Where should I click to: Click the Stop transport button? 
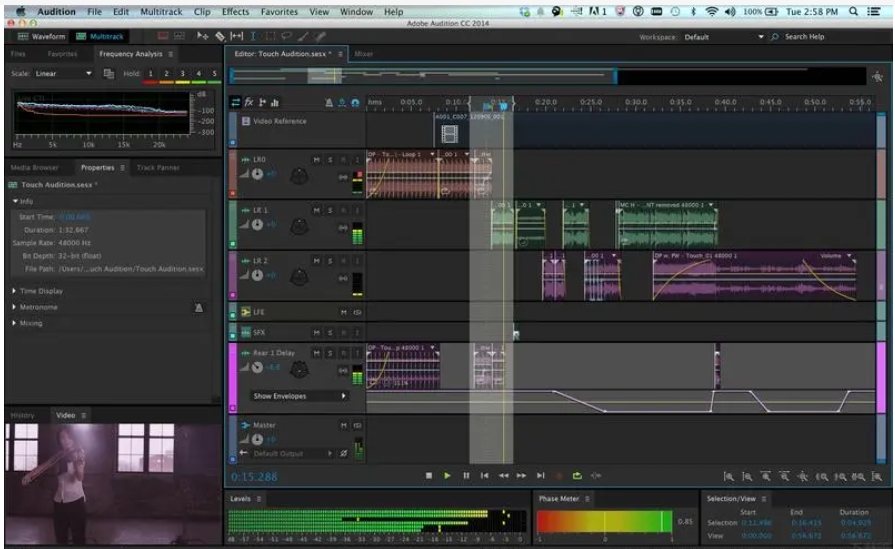pos(429,475)
